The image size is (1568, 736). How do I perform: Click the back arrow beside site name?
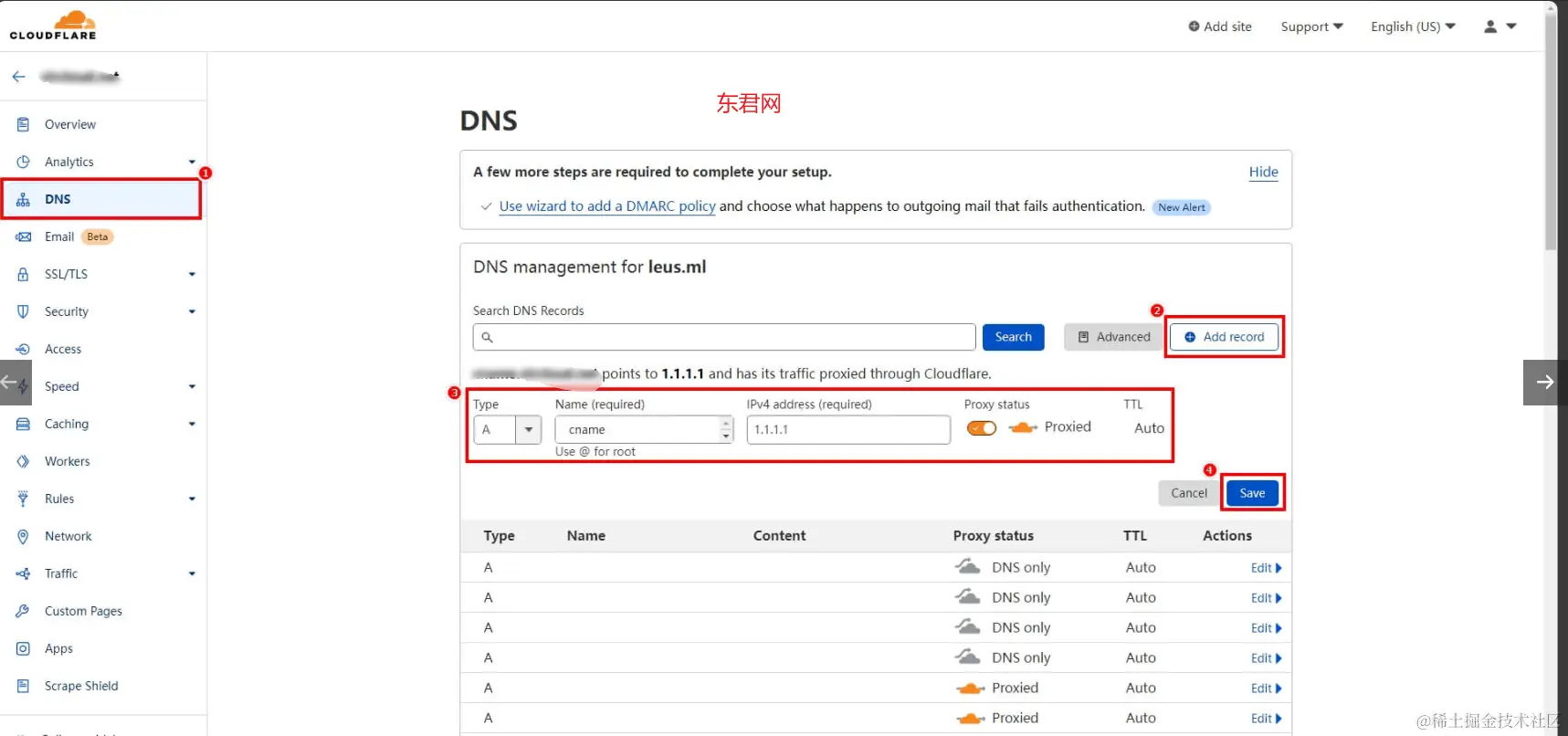(18, 77)
